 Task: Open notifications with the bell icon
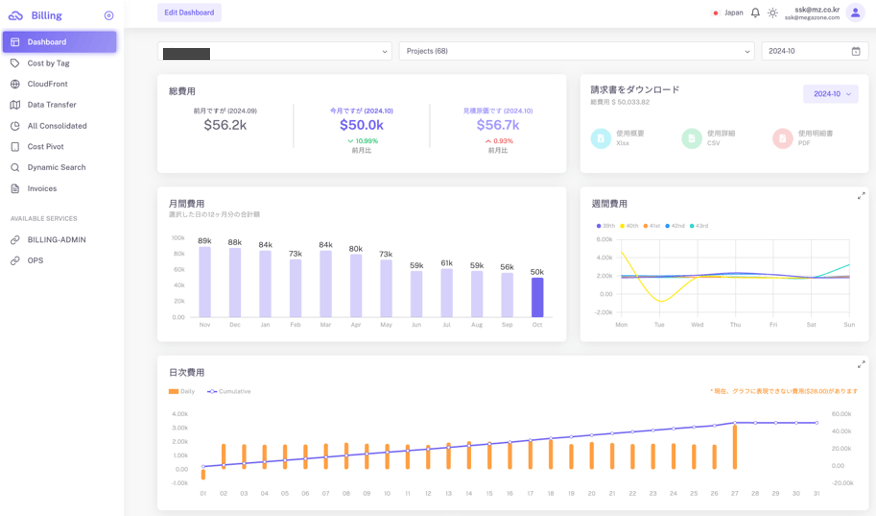point(755,12)
